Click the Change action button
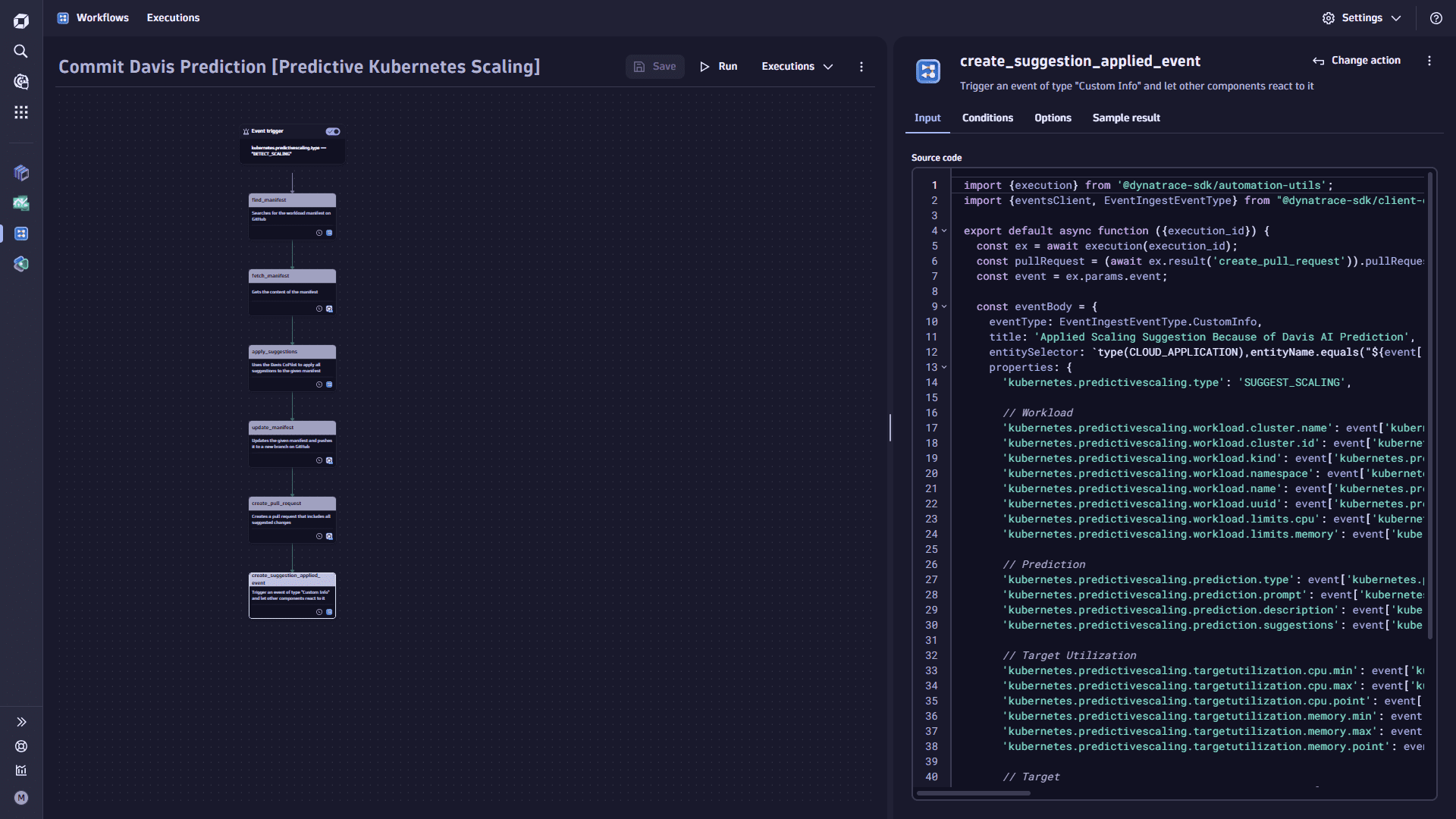Viewport: 1456px width, 819px height. pos(1357,61)
